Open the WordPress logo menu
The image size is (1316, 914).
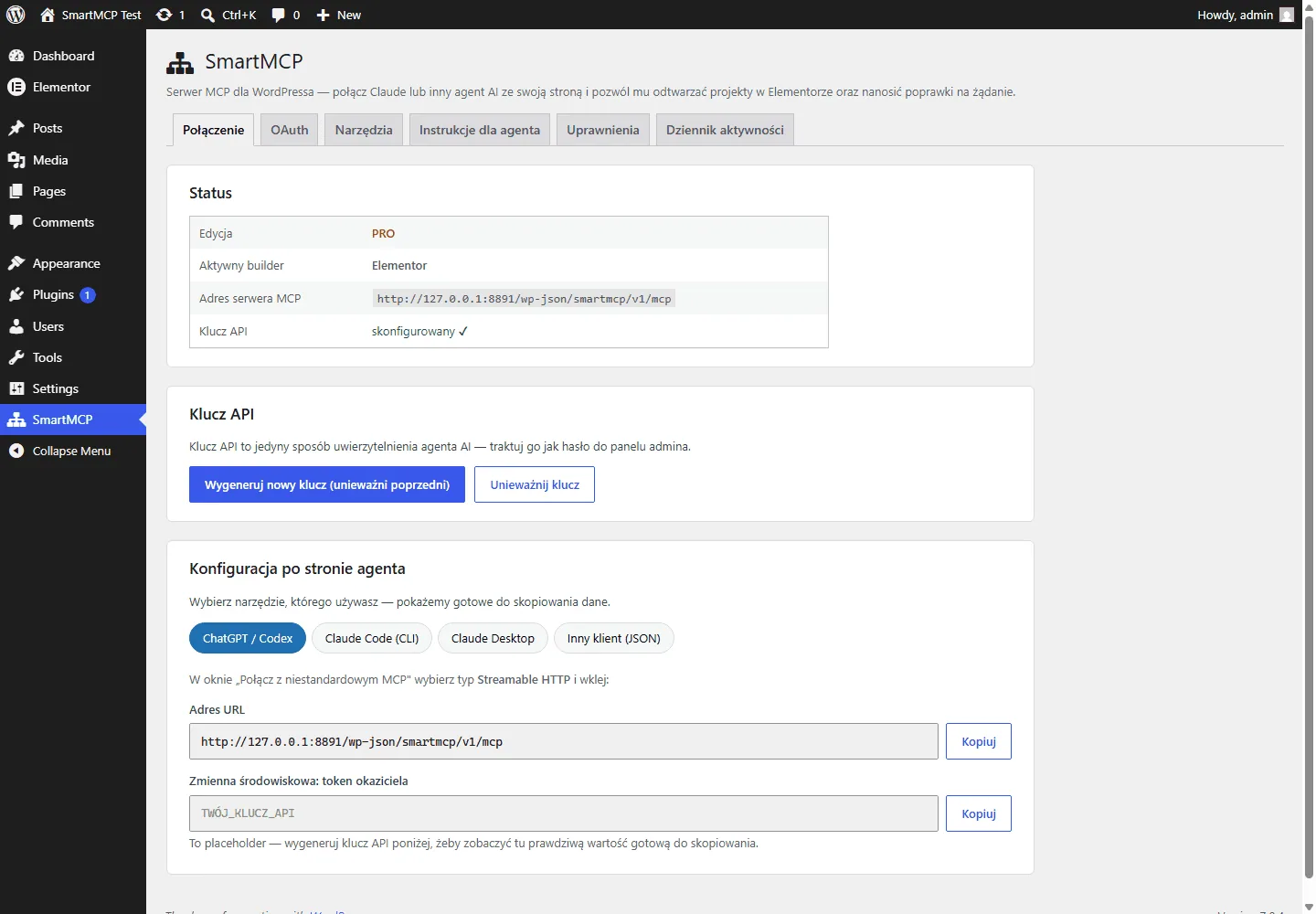16,15
